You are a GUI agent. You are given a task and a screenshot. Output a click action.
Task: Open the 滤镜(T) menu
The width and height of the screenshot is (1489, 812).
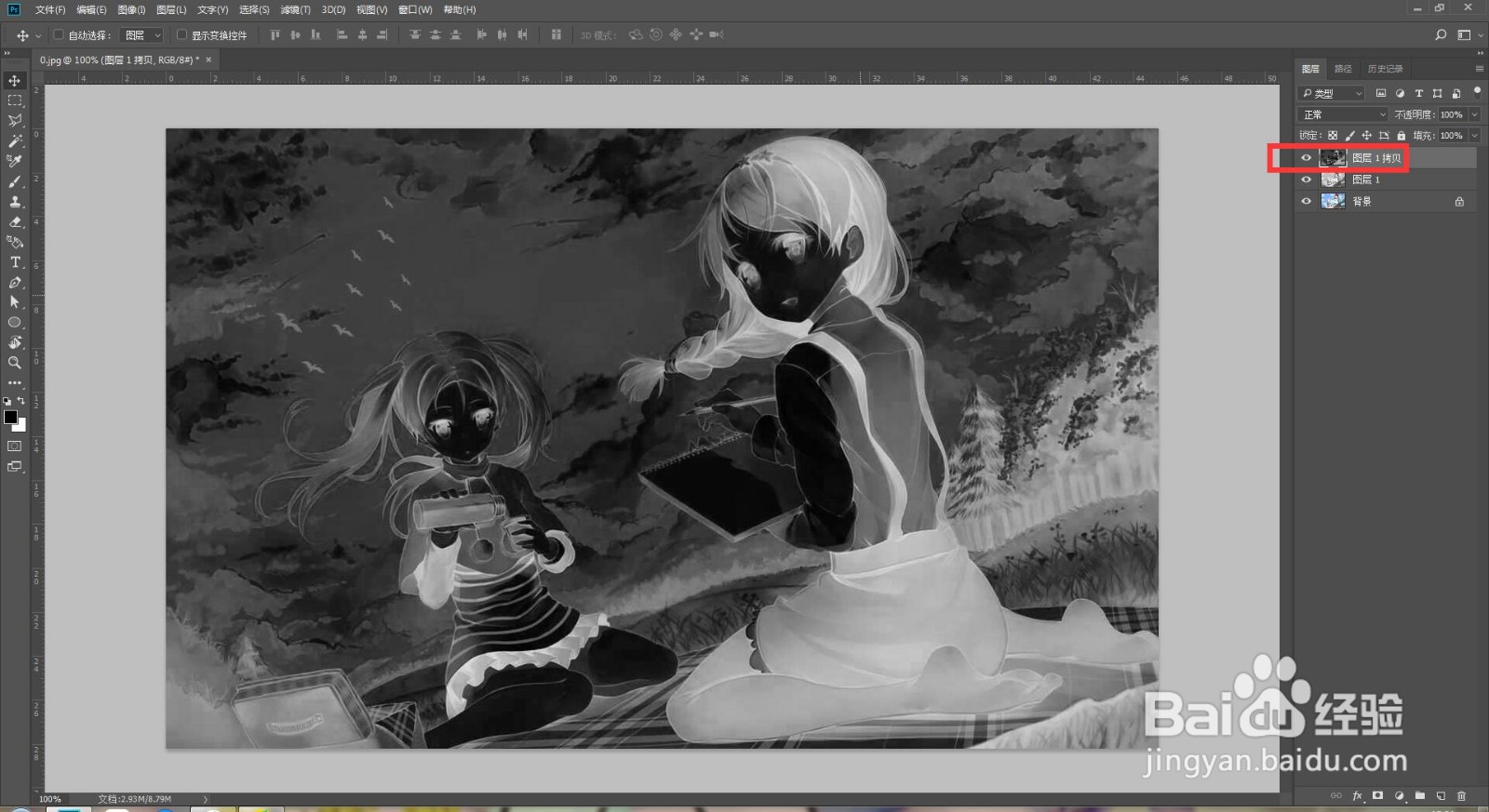click(x=295, y=9)
